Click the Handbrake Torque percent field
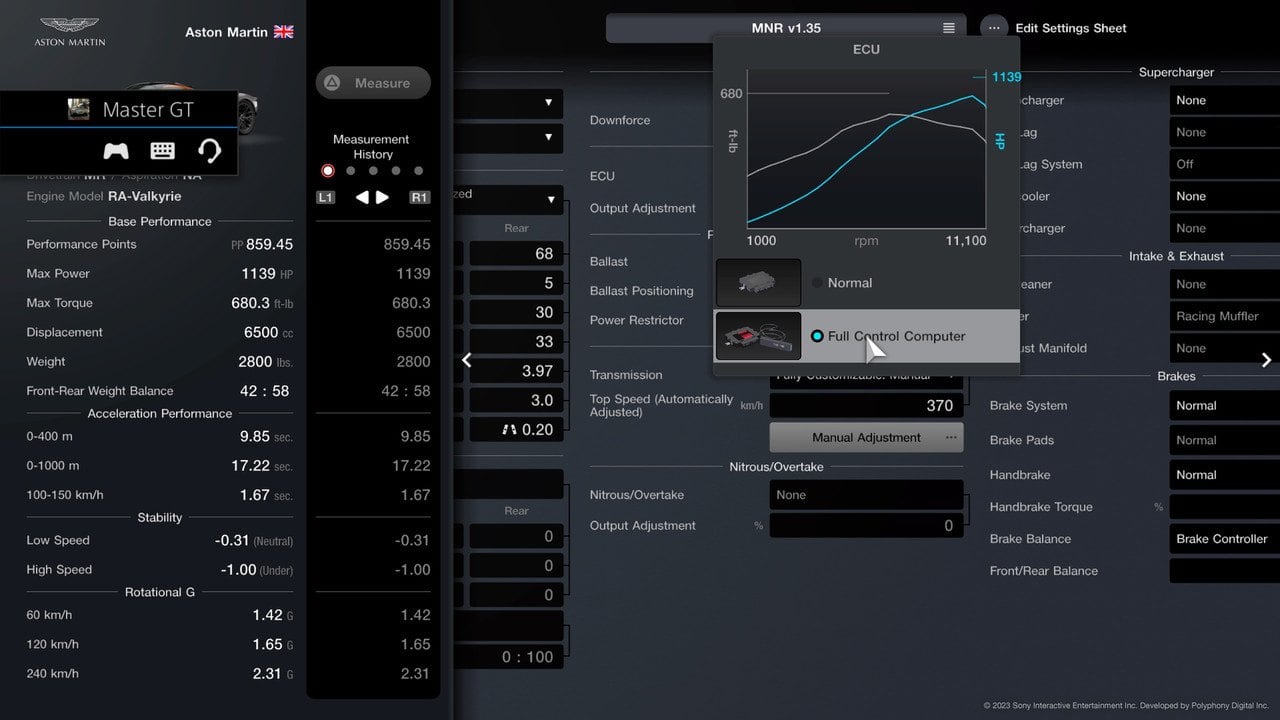This screenshot has width=1280, height=720. coord(1224,507)
